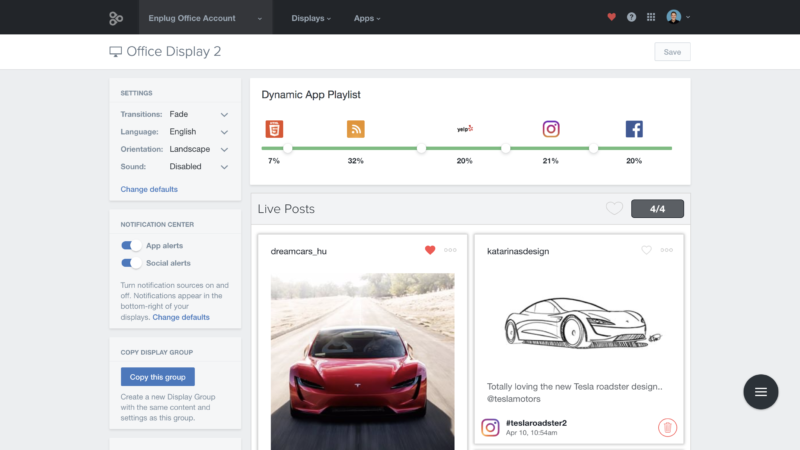
Task: Click the user profile avatar
Action: click(673, 17)
